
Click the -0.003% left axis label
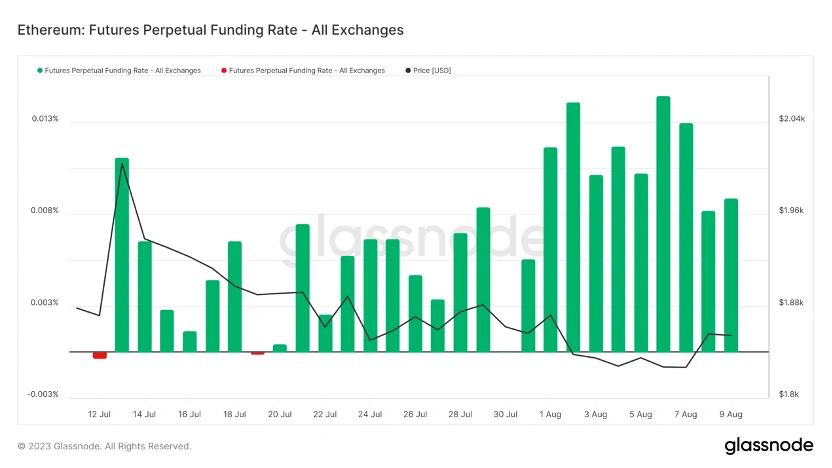[44, 394]
